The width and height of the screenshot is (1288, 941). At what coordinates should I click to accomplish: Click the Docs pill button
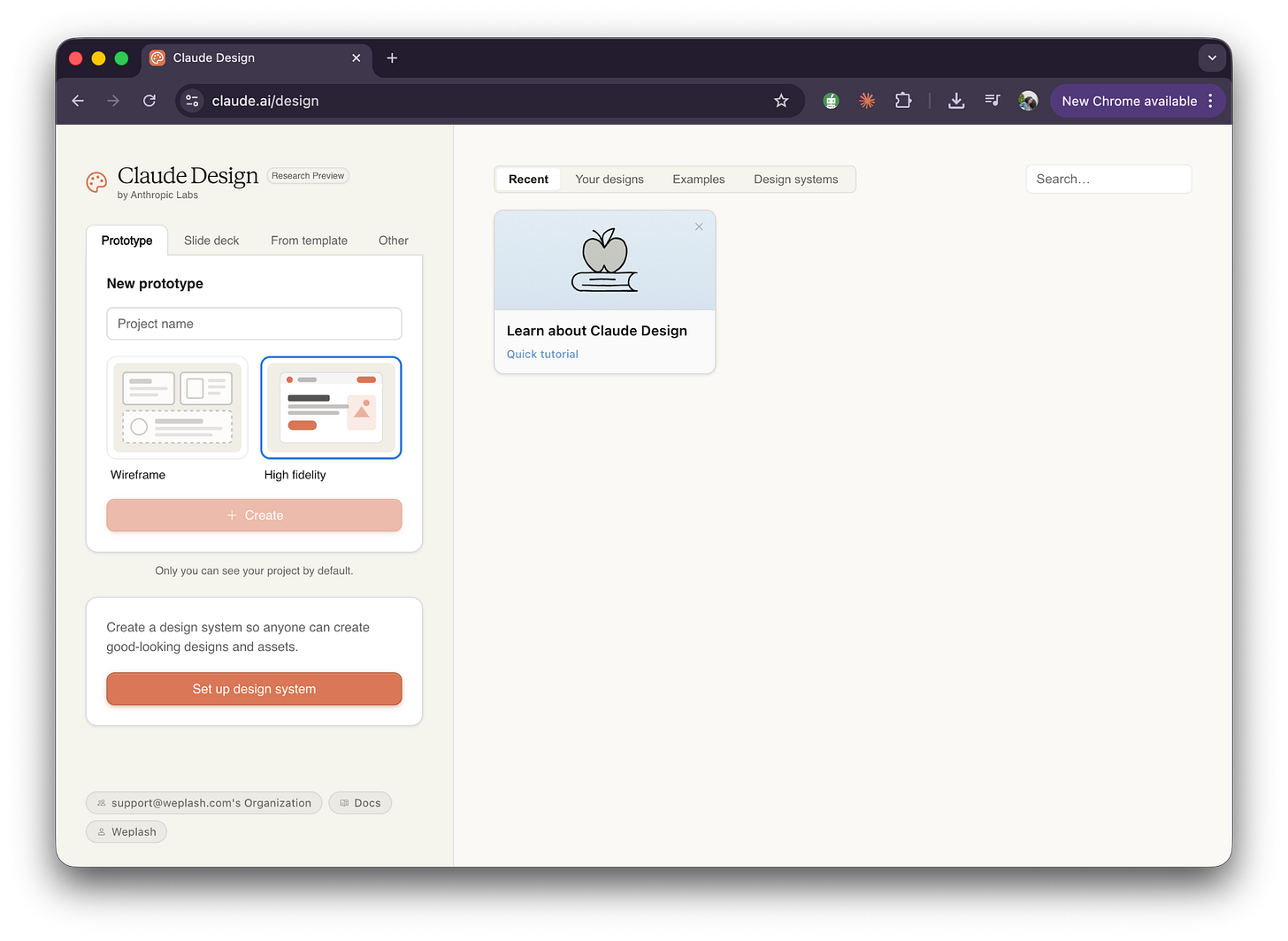(360, 803)
